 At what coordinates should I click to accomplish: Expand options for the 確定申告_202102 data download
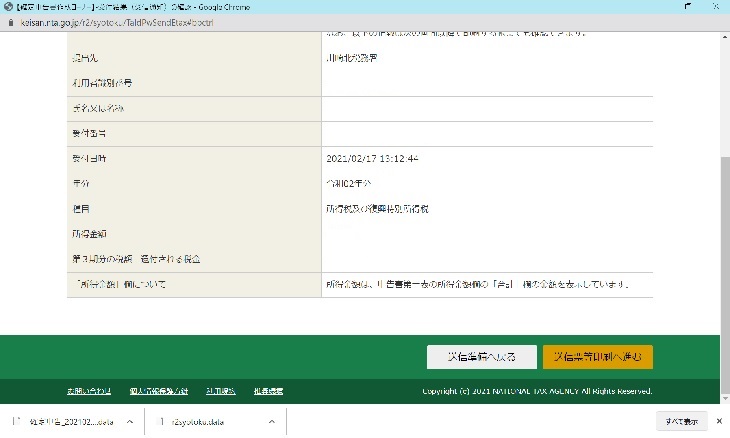(130, 422)
